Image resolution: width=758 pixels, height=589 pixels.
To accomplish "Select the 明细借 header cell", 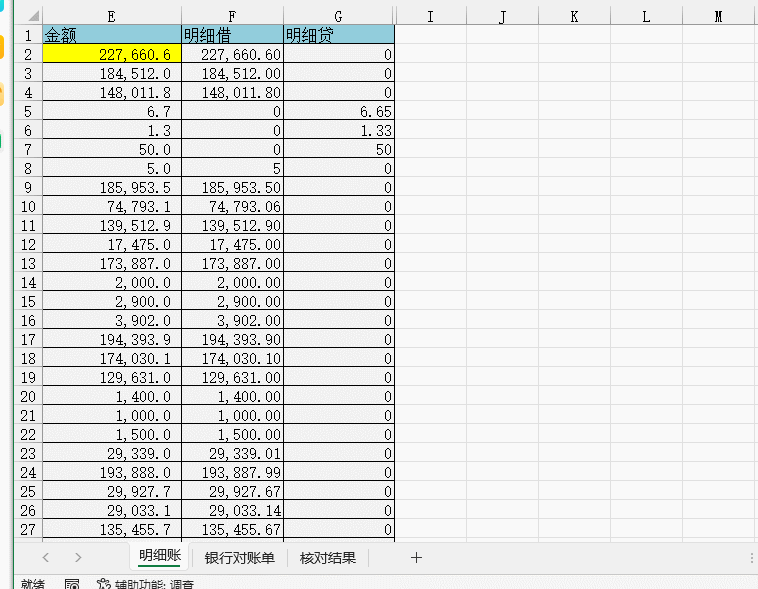I will [232, 35].
